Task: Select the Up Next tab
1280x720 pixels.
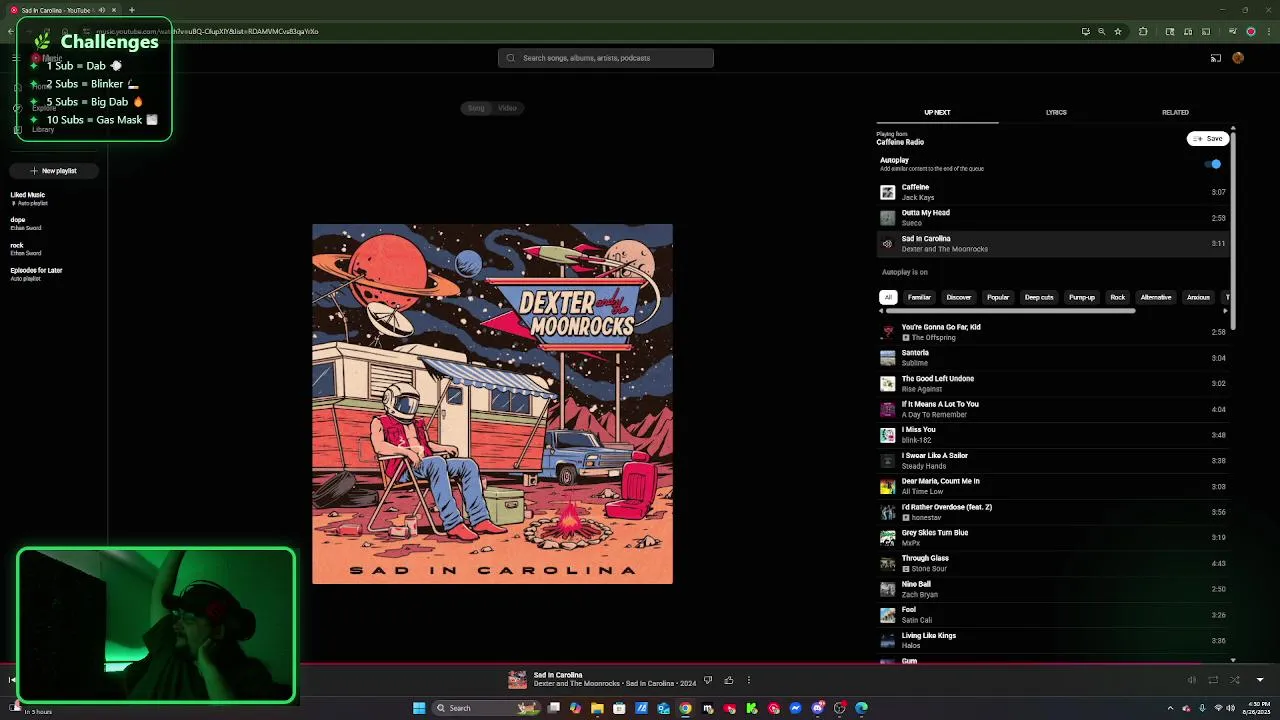Action: click(x=937, y=112)
